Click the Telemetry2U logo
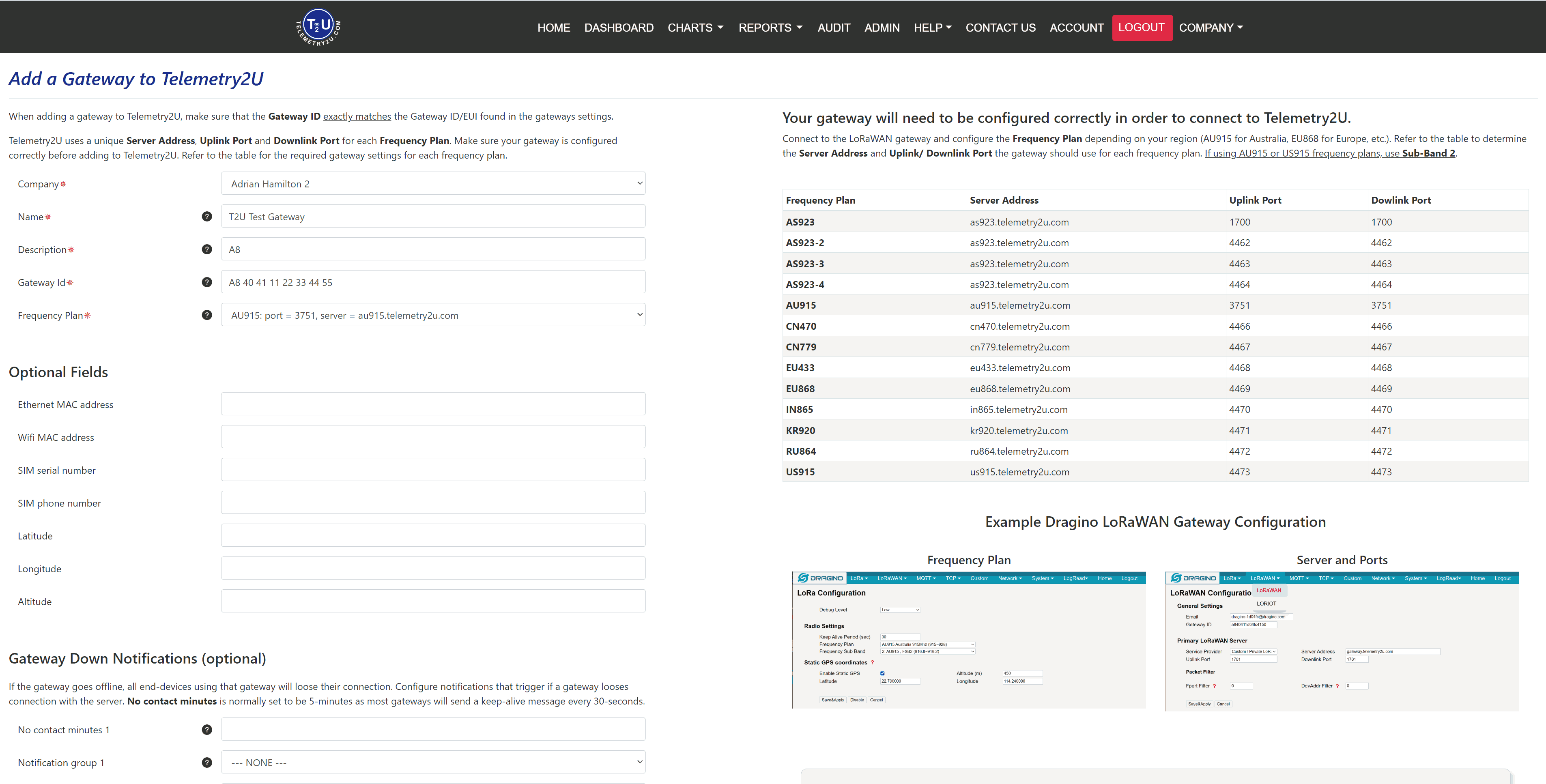This screenshot has height=784, width=1546. click(318, 27)
